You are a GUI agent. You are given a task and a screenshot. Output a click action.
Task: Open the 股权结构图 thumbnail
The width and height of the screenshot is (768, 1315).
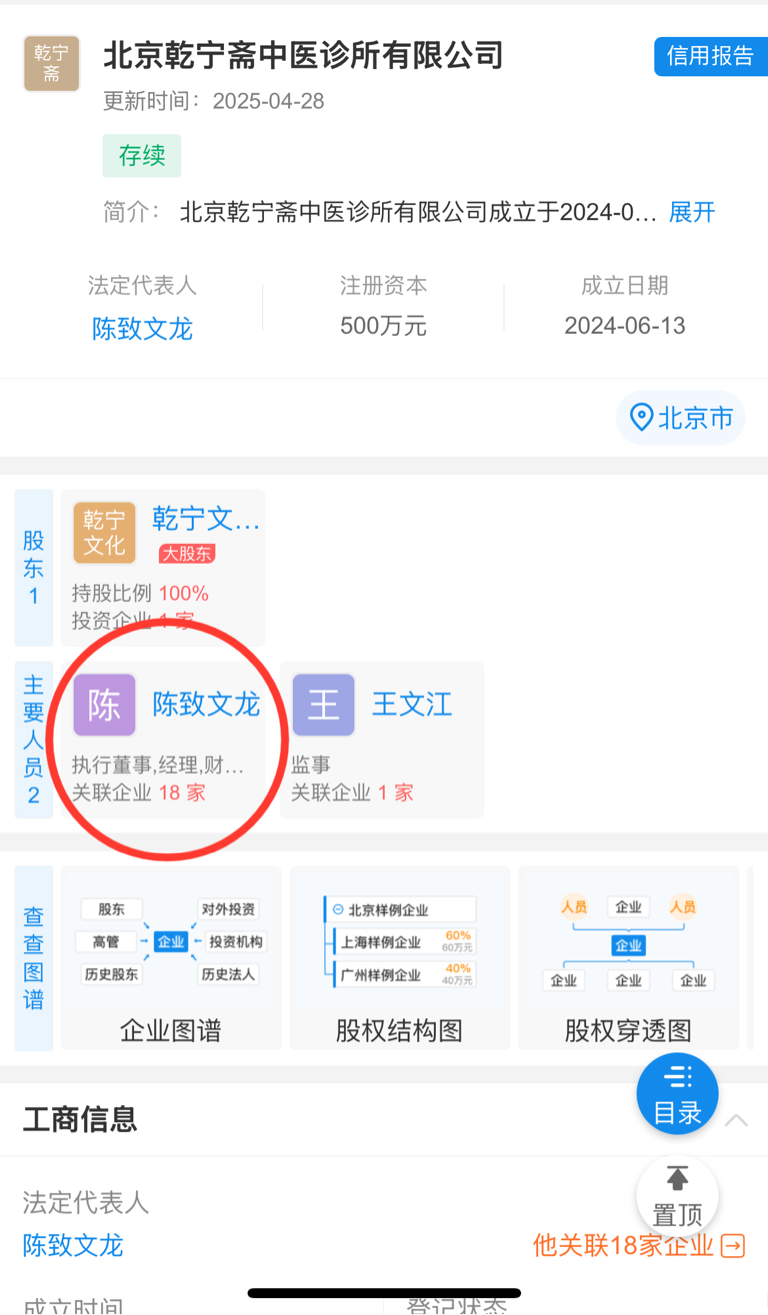400,958
